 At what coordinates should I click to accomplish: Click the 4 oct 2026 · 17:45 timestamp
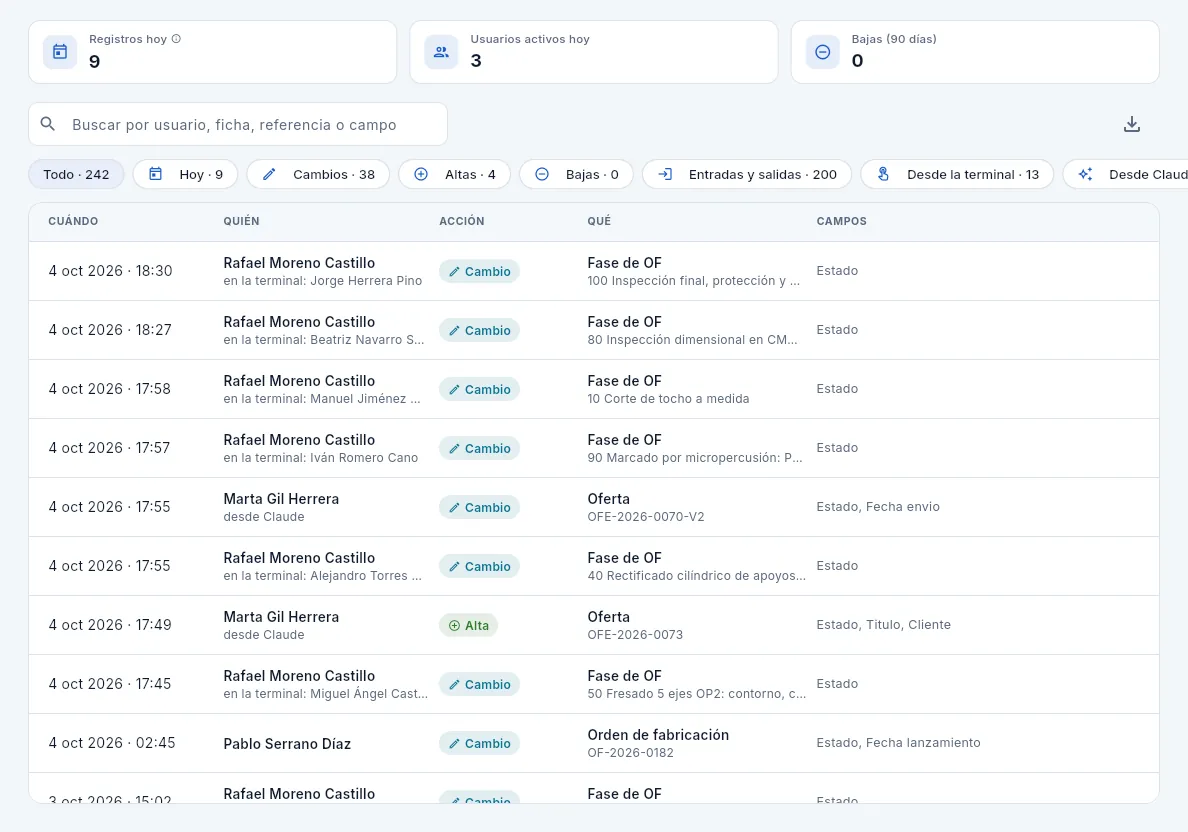[x=110, y=683]
